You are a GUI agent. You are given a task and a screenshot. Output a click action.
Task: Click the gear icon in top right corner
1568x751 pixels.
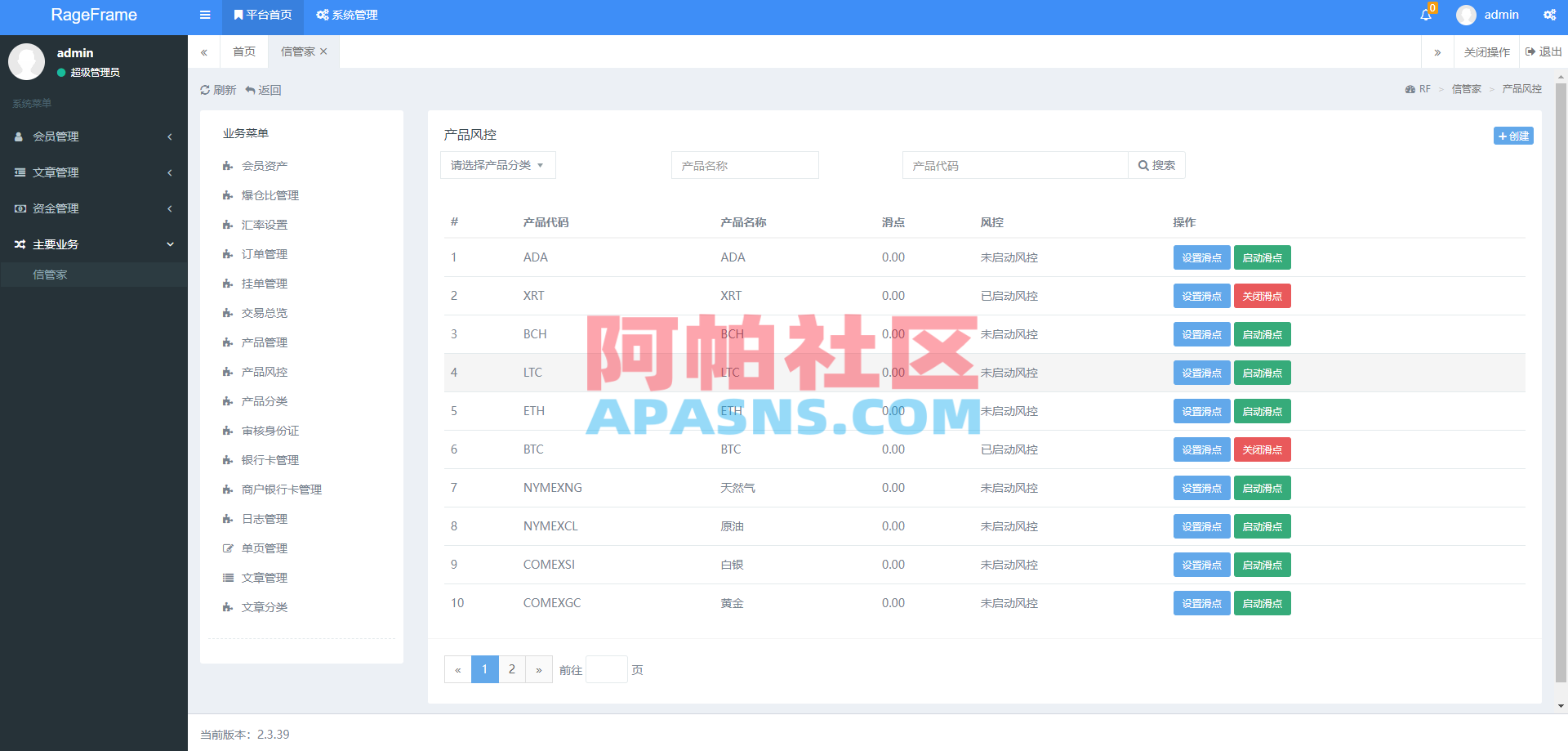pyautogui.click(x=1549, y=15)
